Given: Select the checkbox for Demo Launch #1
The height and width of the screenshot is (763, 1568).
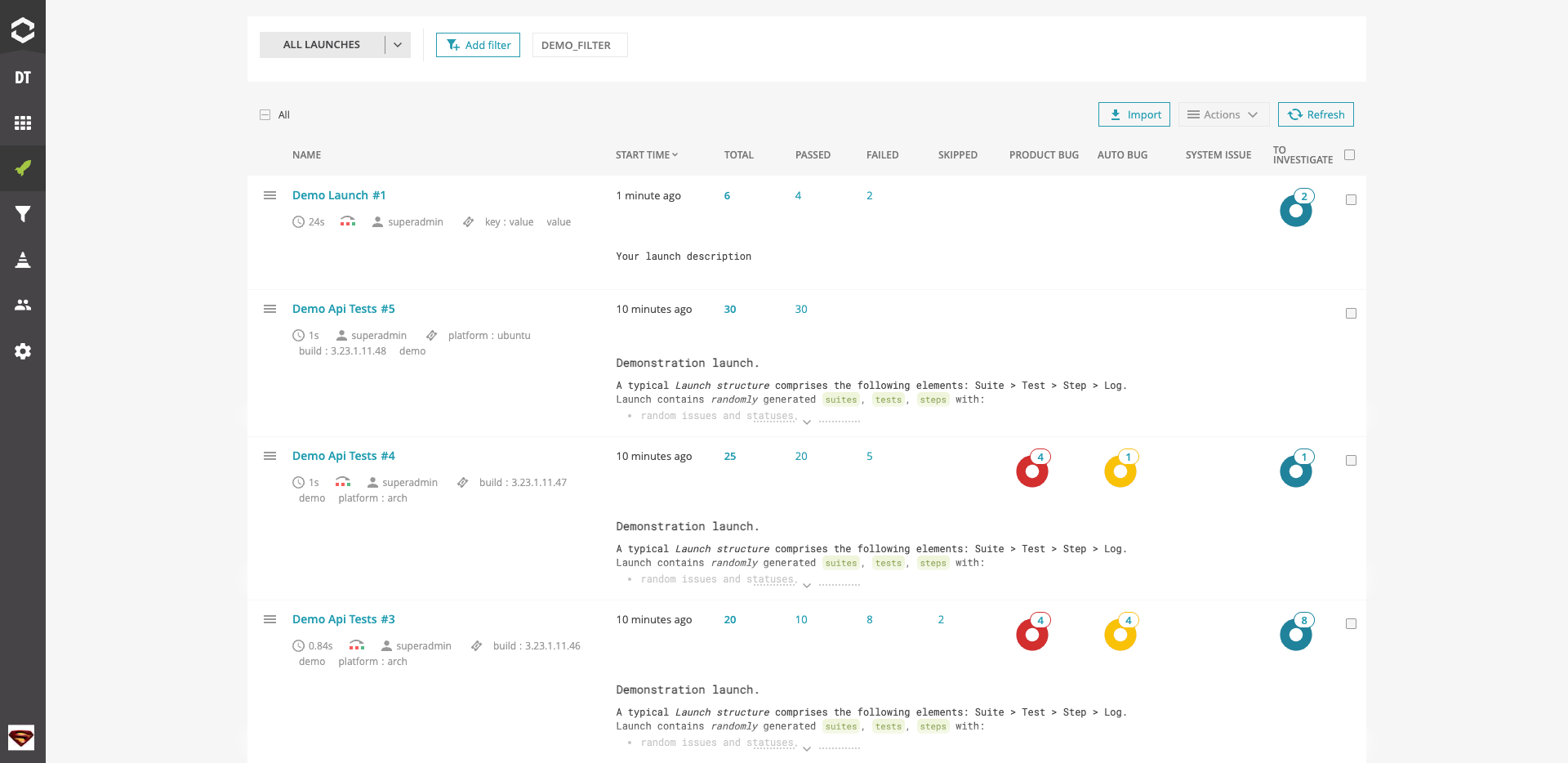Looking at the screenshot, I should (x=1351, y=200).
